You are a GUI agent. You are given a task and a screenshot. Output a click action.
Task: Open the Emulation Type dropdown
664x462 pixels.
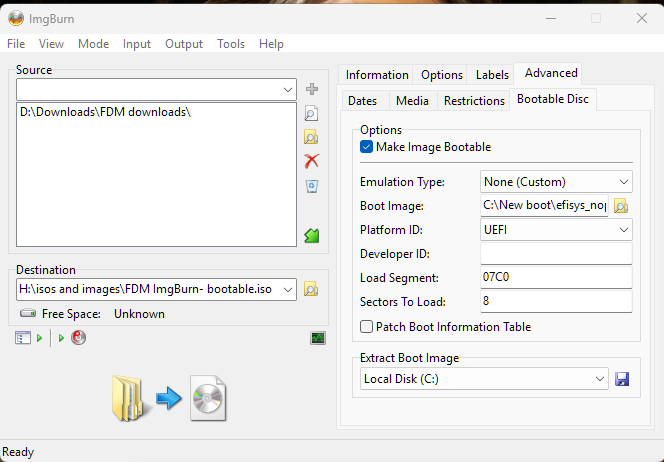[623, 182]
